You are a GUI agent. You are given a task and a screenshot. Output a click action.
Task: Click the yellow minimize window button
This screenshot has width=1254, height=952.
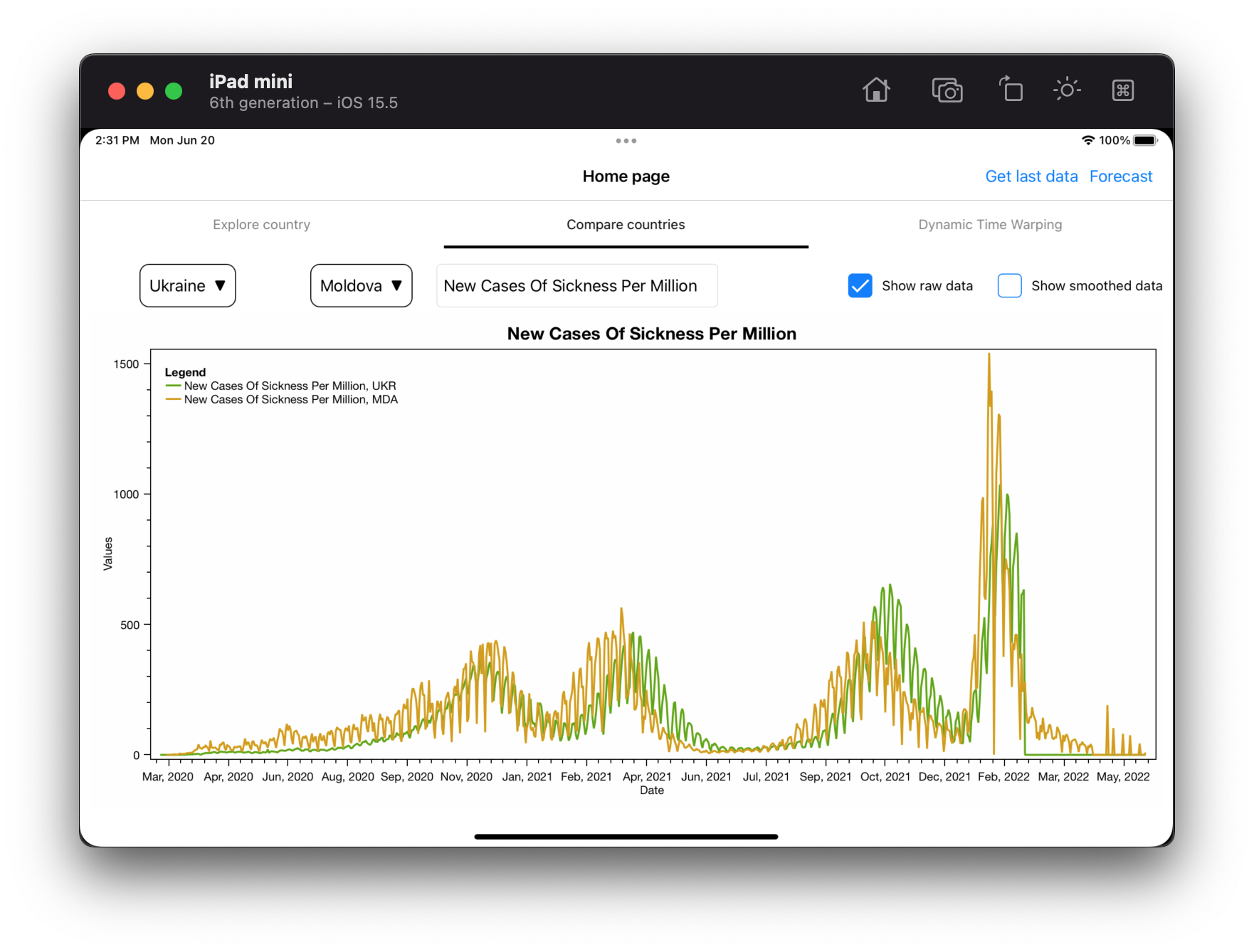click(x=145, y=91)
